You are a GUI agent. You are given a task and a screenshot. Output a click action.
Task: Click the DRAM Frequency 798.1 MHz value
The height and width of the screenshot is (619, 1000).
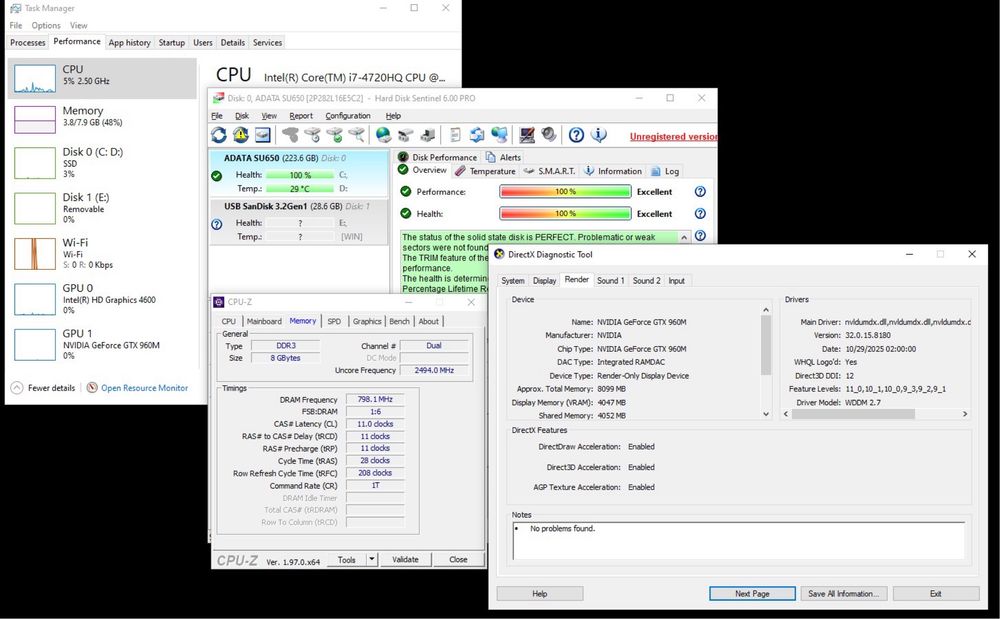pos(375,399)
